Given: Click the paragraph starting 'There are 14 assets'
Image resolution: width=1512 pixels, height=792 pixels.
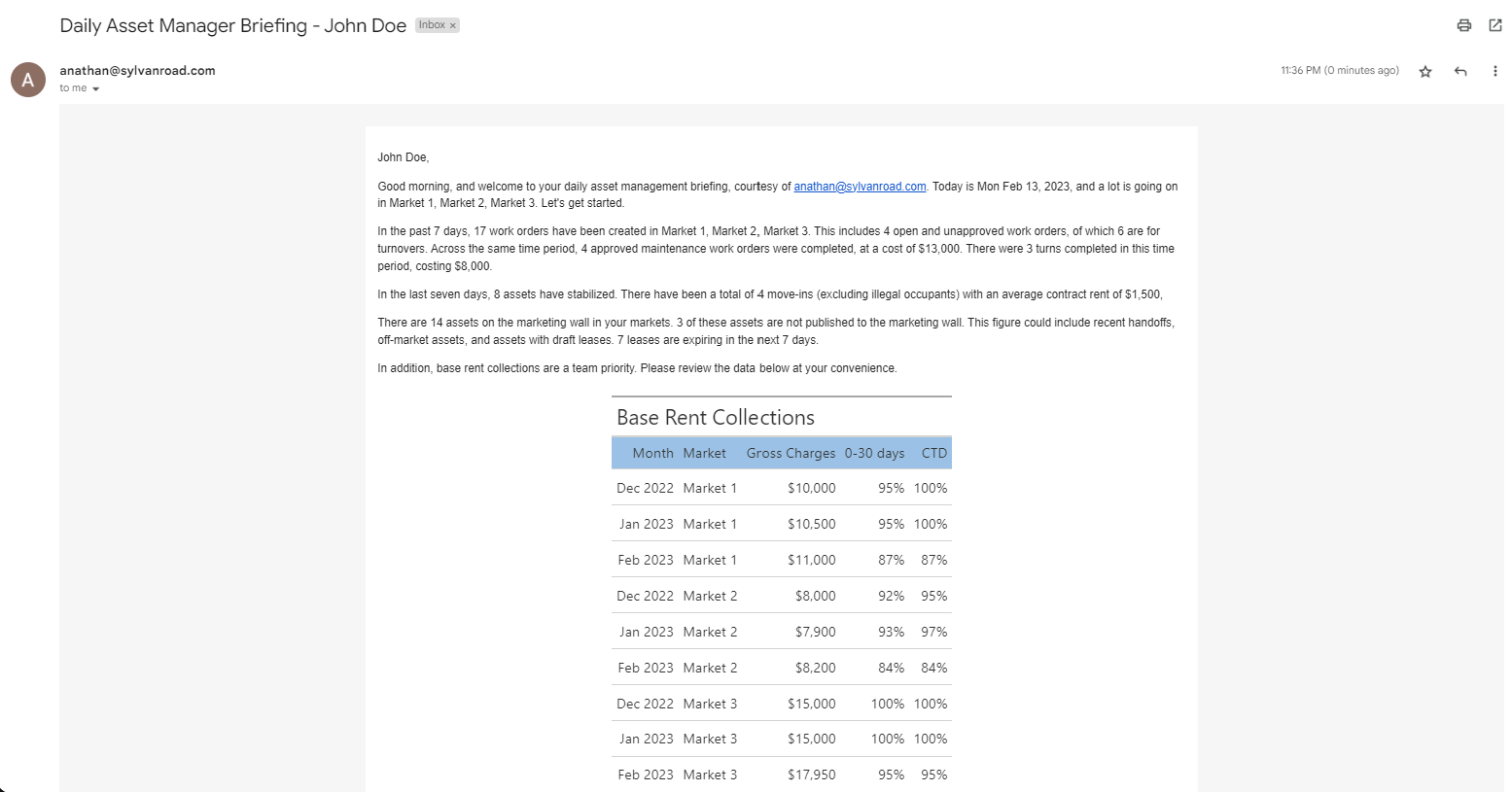Looking at the screenshot, I should tap(776, 331).
